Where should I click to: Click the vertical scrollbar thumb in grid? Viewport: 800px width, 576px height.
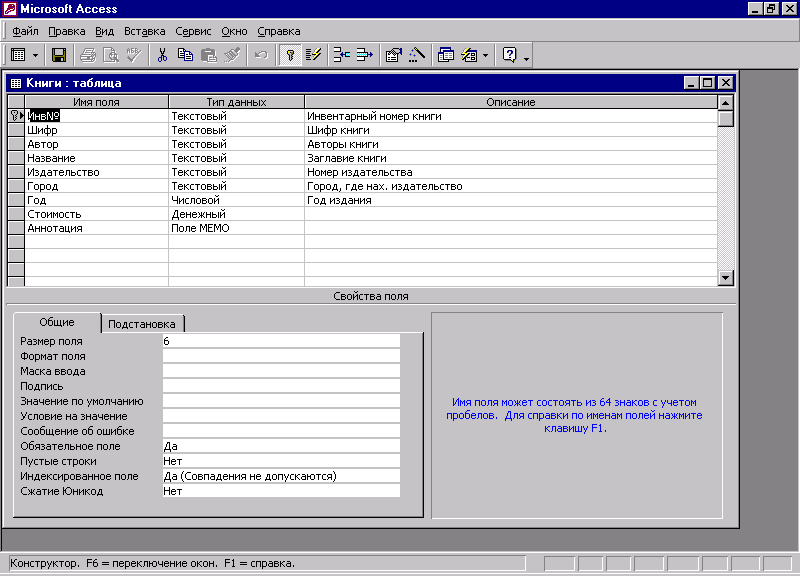tap(726, 118)
